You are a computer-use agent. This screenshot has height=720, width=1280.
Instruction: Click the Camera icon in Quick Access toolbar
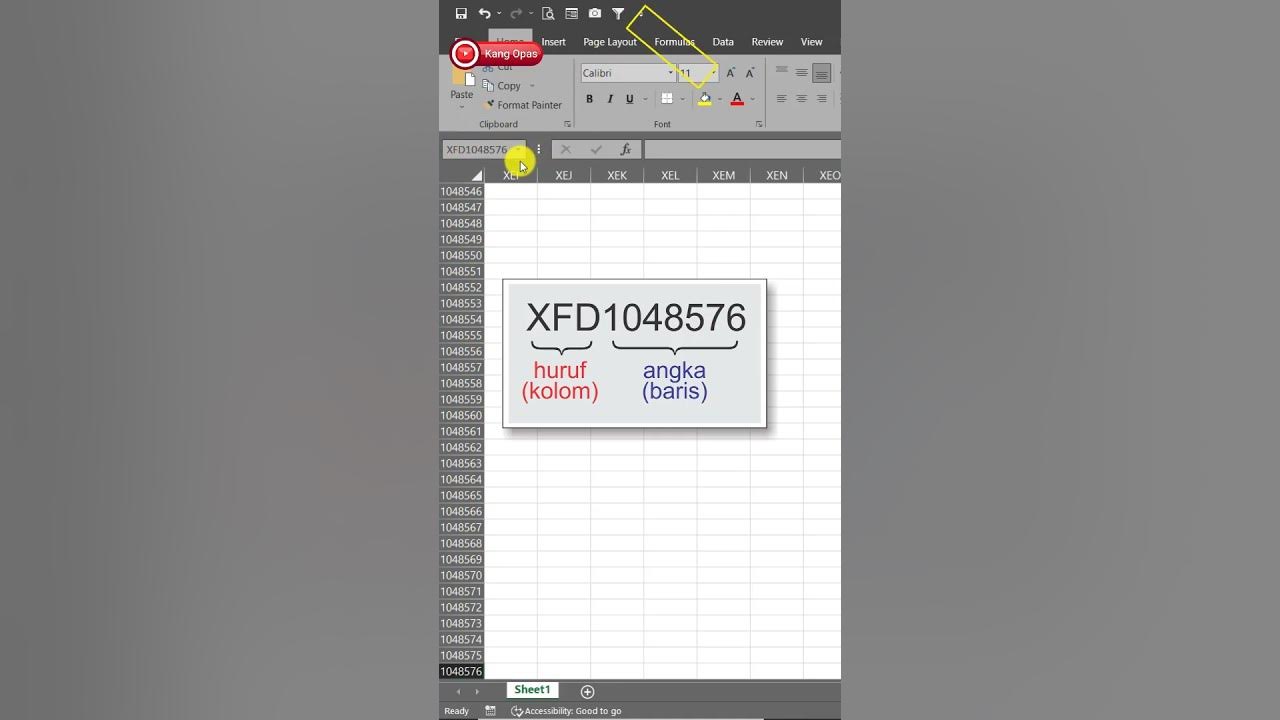(x=595, y=14)
